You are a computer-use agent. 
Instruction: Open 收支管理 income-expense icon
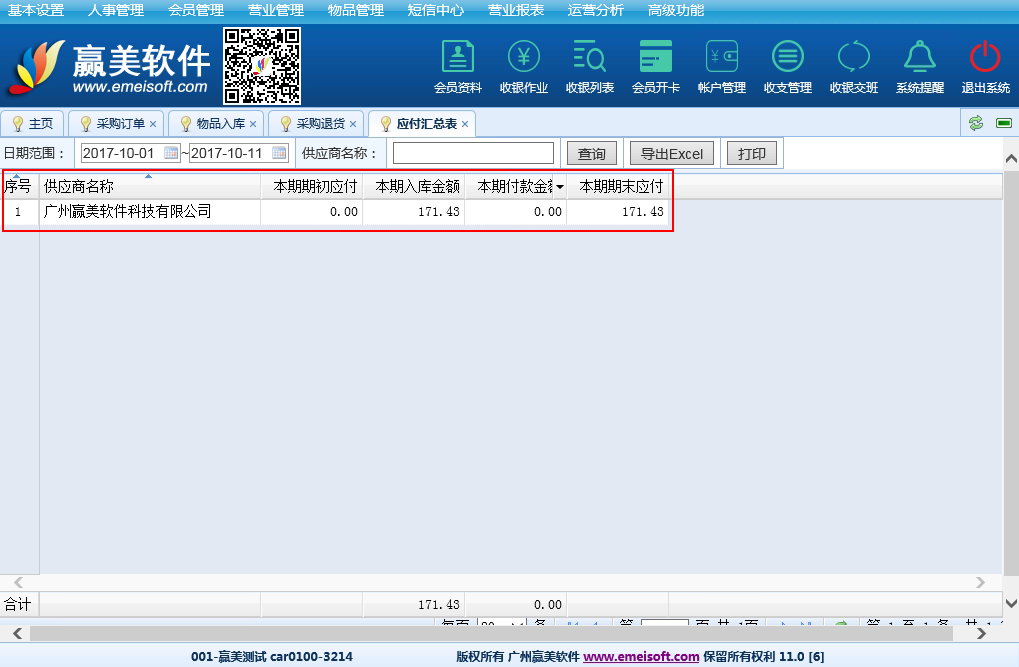pyautogui.click(x=788, y=57)
